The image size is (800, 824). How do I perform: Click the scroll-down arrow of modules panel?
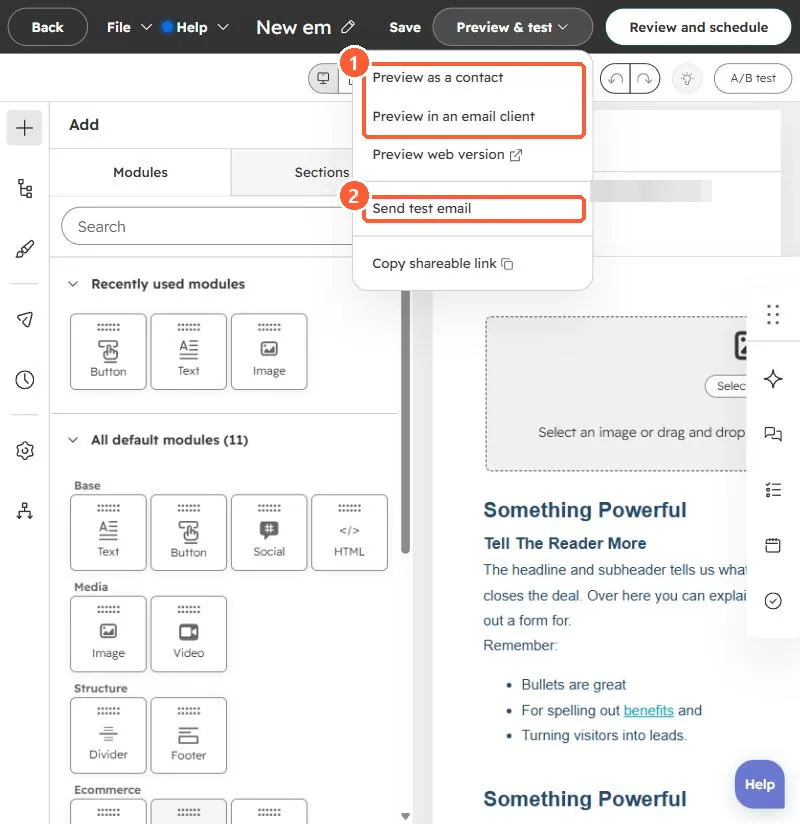[405, 816]
